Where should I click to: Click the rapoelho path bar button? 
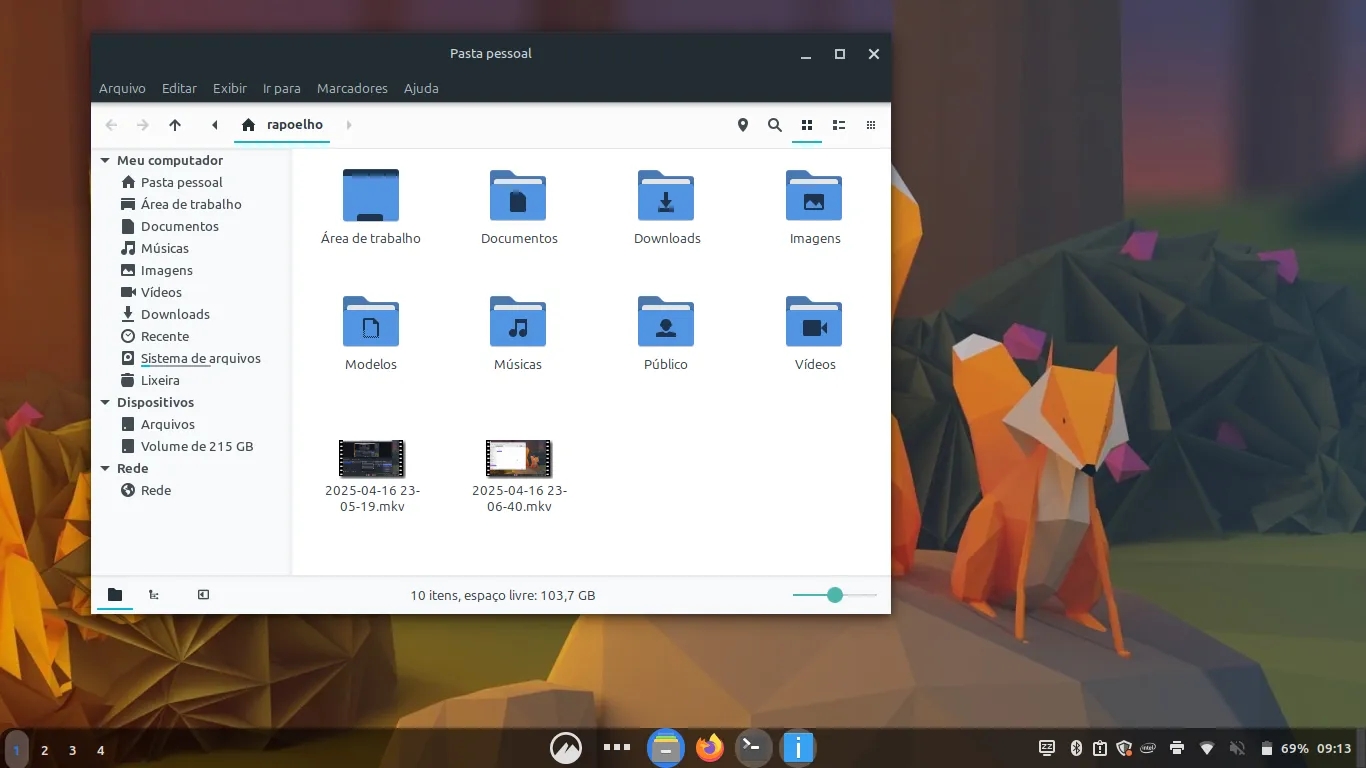283,125
